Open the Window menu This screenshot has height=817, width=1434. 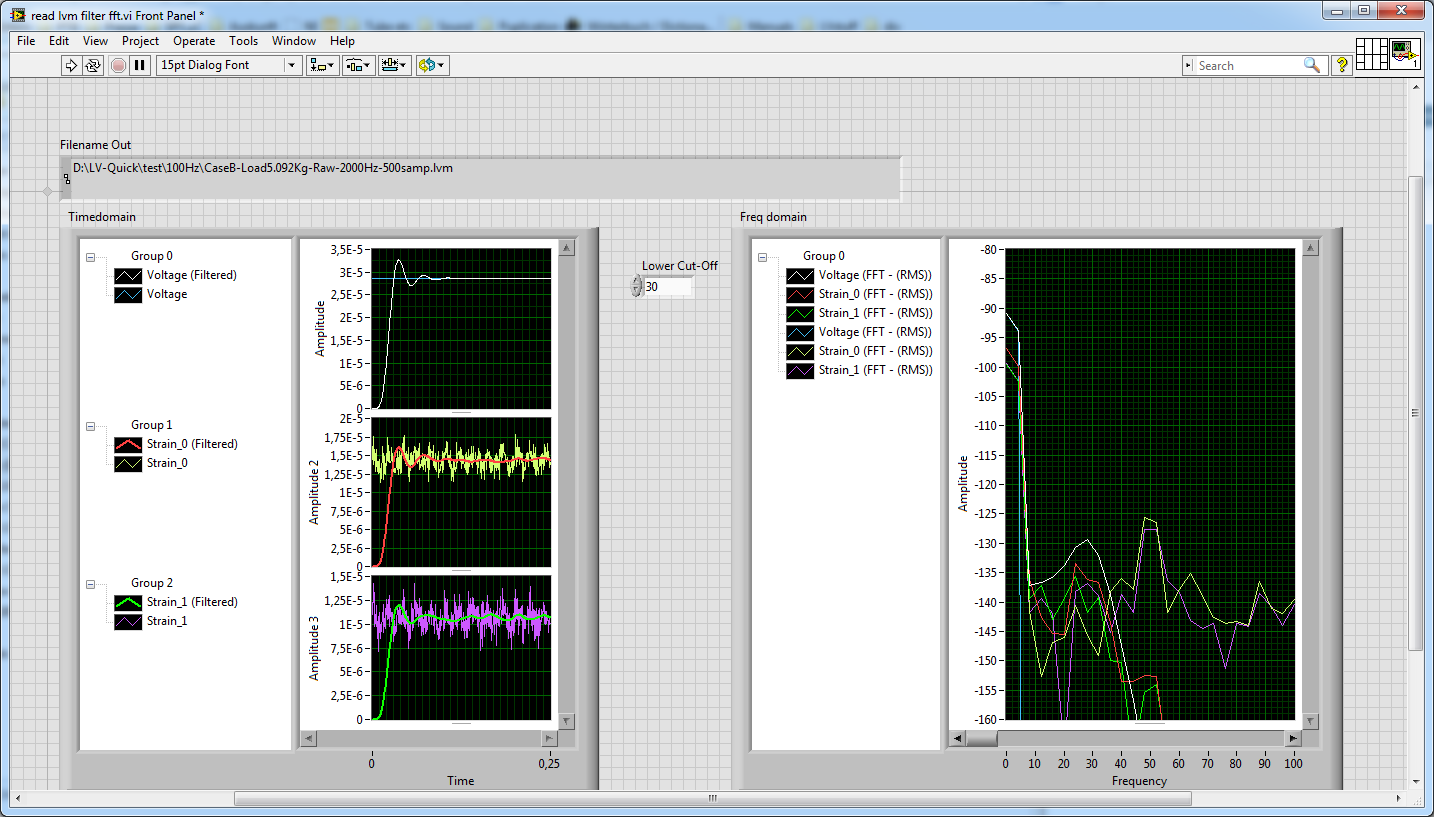[294, 41]
